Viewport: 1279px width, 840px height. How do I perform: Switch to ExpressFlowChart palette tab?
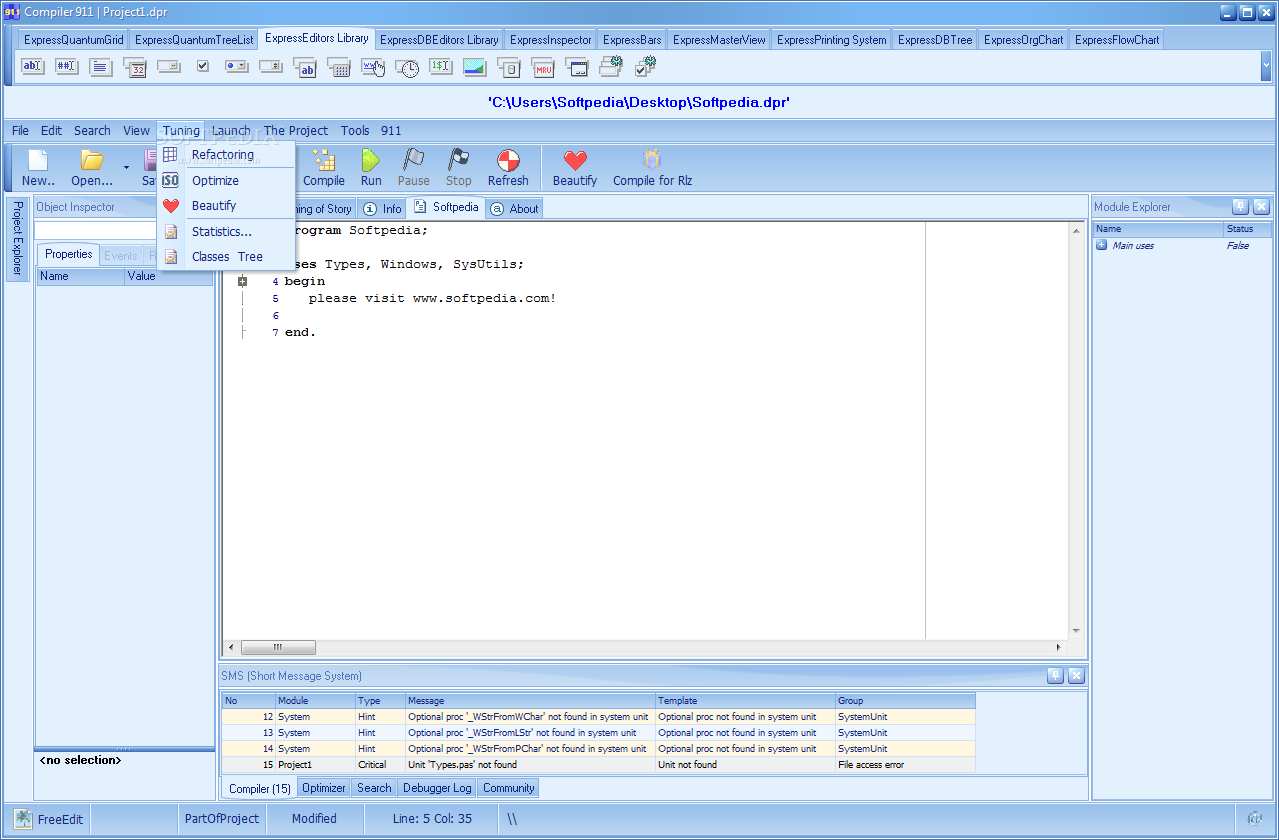coord(1117,40)
